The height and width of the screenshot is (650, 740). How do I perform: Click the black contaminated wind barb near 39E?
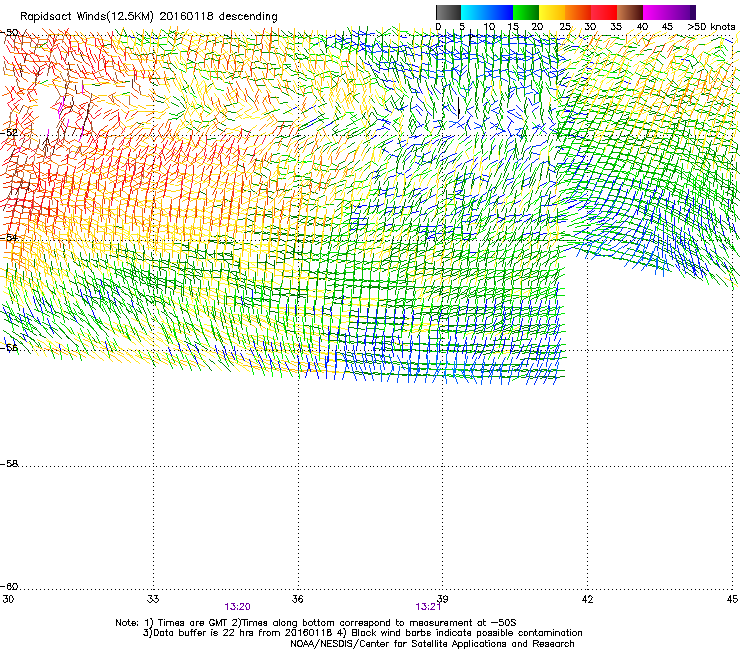point(459,108)
